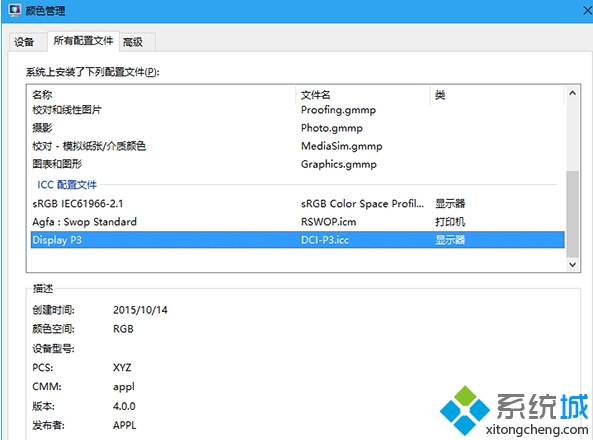Click the ICC 配置文件 group header
Image resolution: width=593 pixels, height=440 pixels.
(67, 185)
